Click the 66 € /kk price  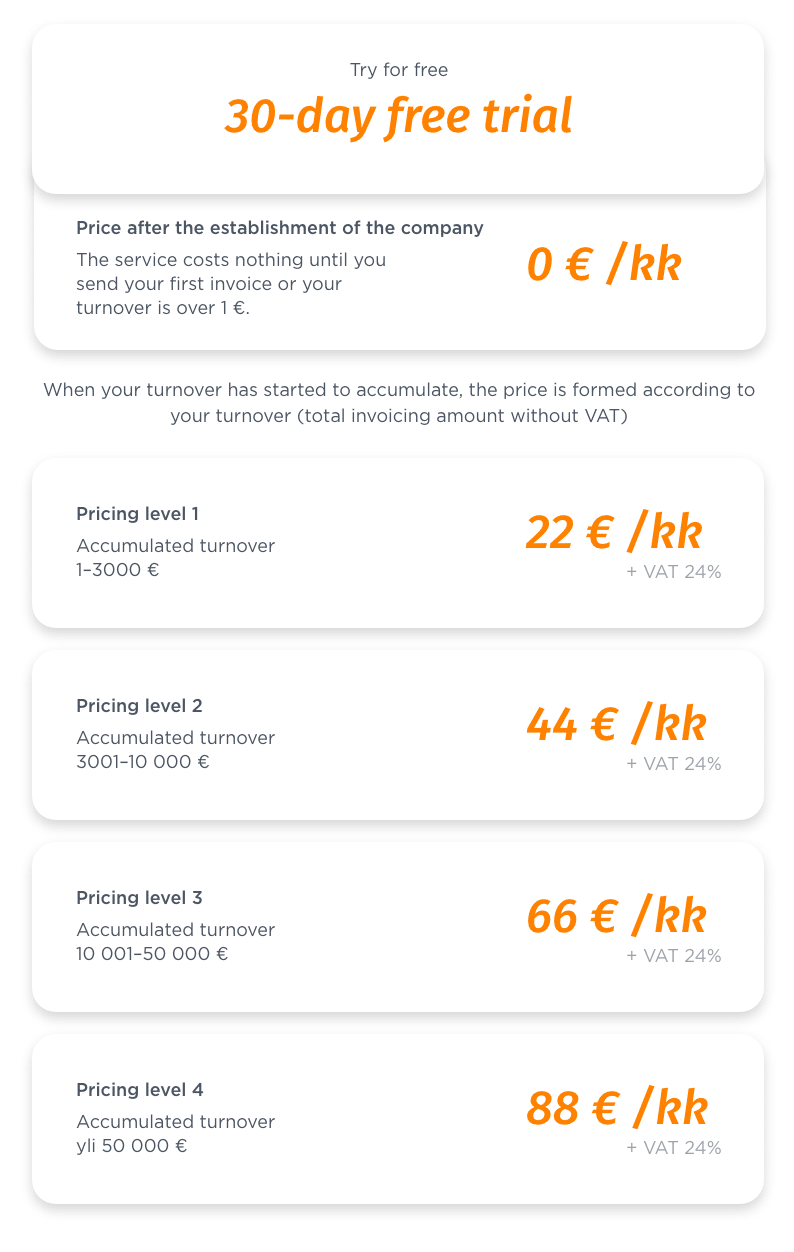[x=616, y=917]
